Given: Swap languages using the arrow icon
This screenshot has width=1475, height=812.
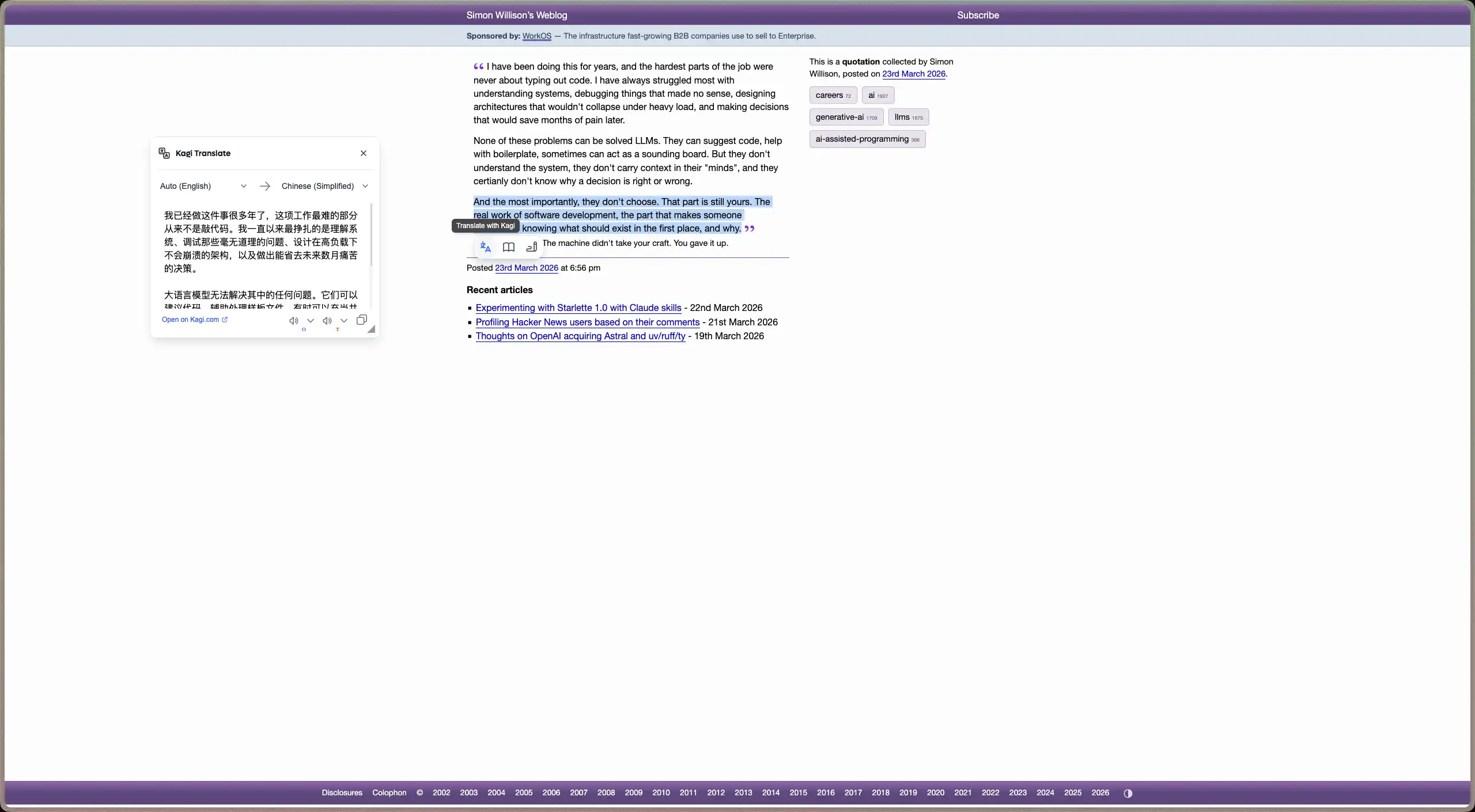Looking at the screenshot, I should click(265, 186).
